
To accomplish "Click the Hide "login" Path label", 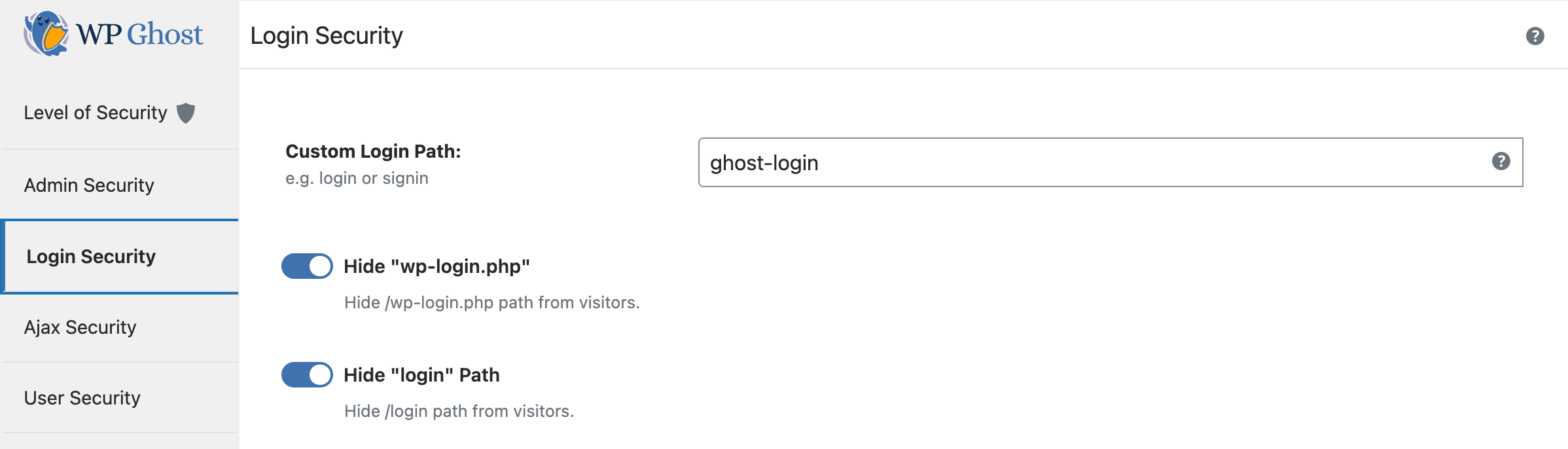I will pos(421,374).
